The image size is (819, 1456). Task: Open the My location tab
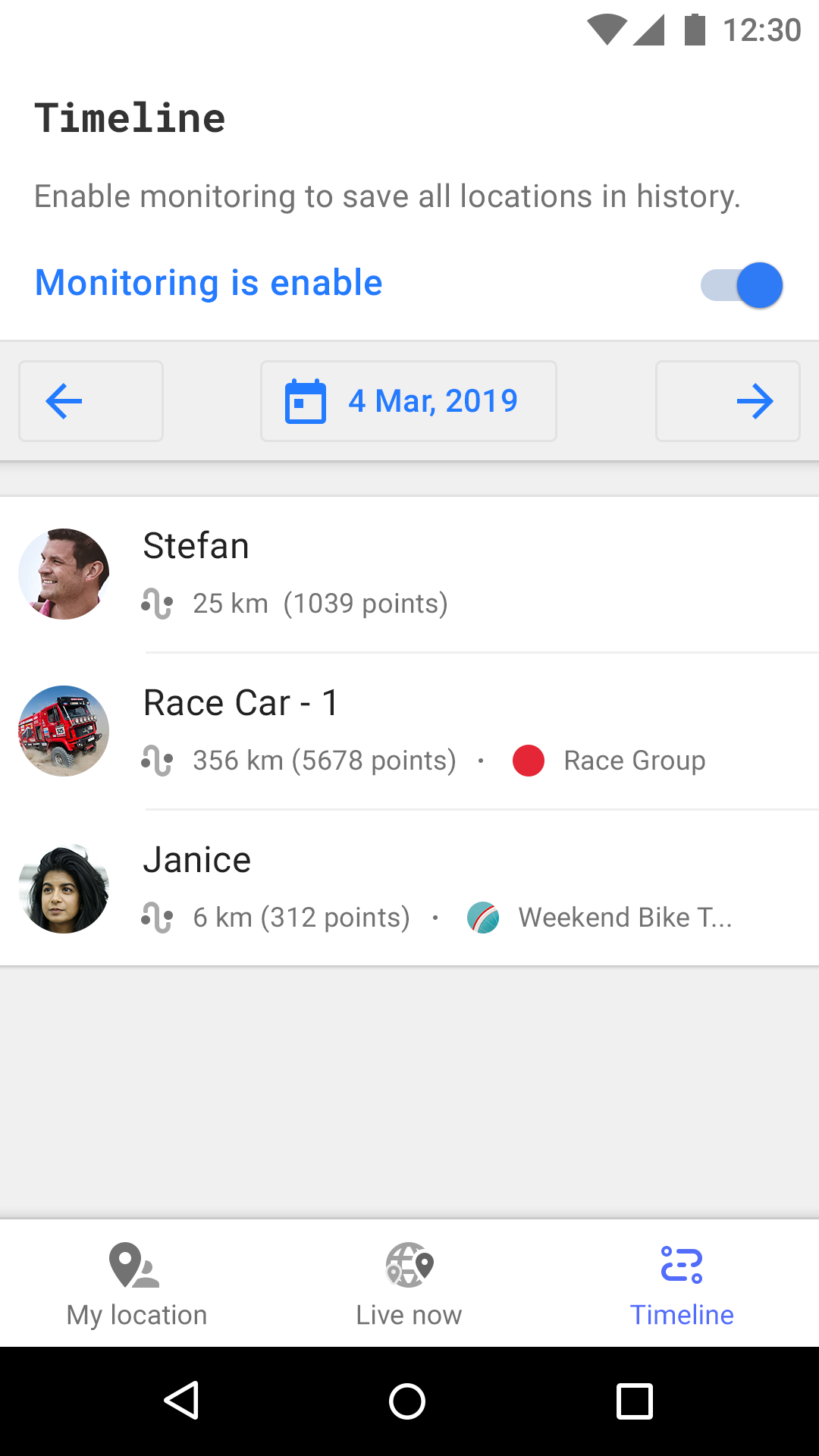[x=136, y=1283]
